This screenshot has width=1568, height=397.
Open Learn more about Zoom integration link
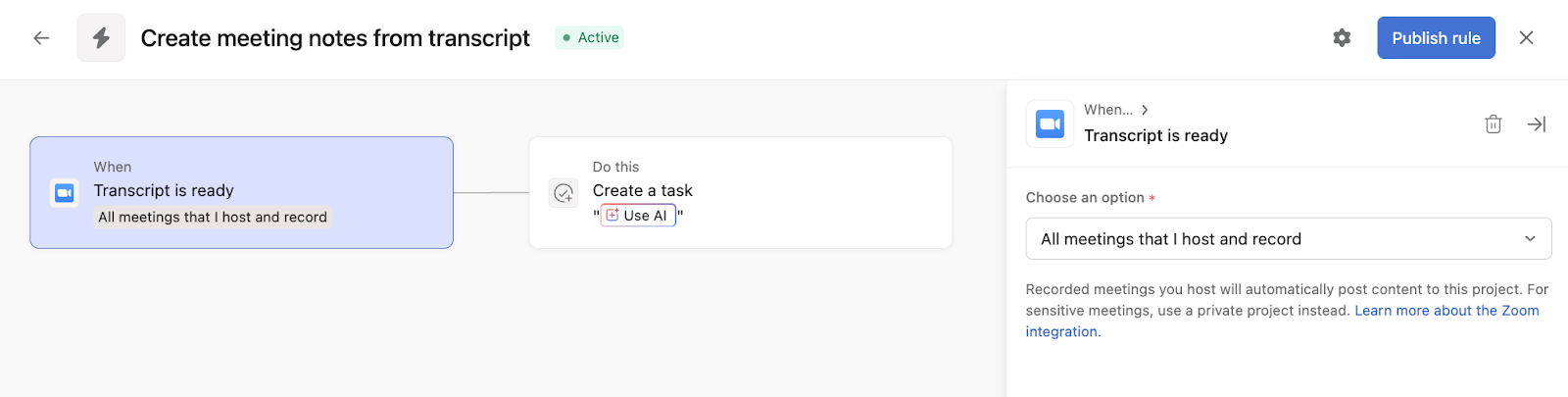pos(1445,311)
